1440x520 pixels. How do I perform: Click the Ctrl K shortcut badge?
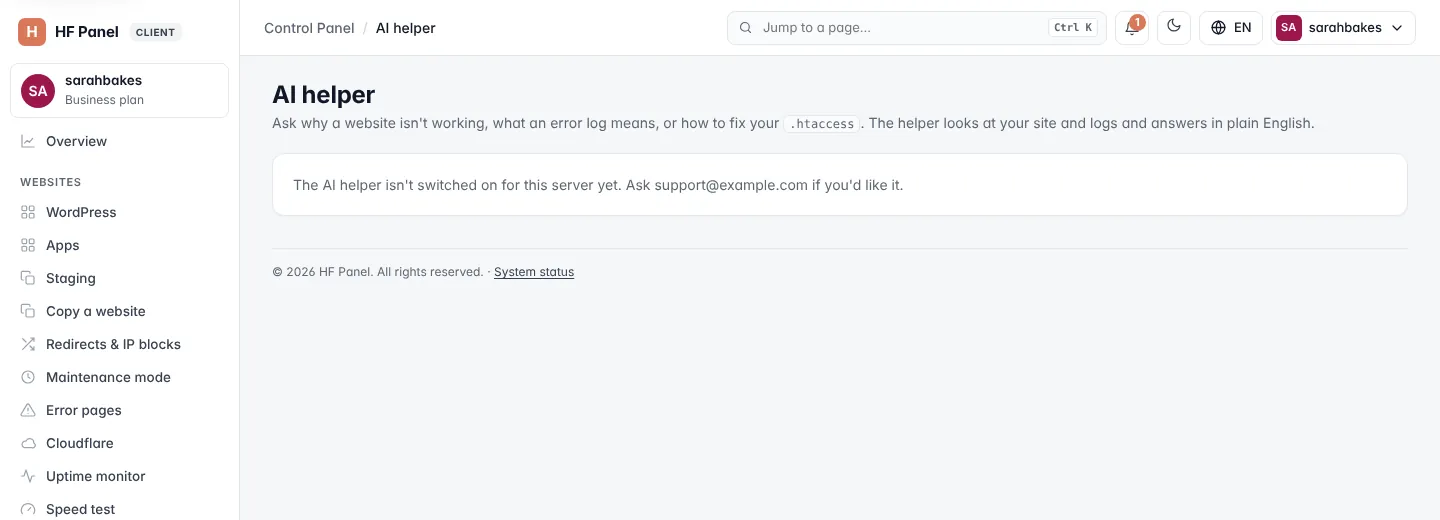pyautogui.click(x=1073, y=28)
